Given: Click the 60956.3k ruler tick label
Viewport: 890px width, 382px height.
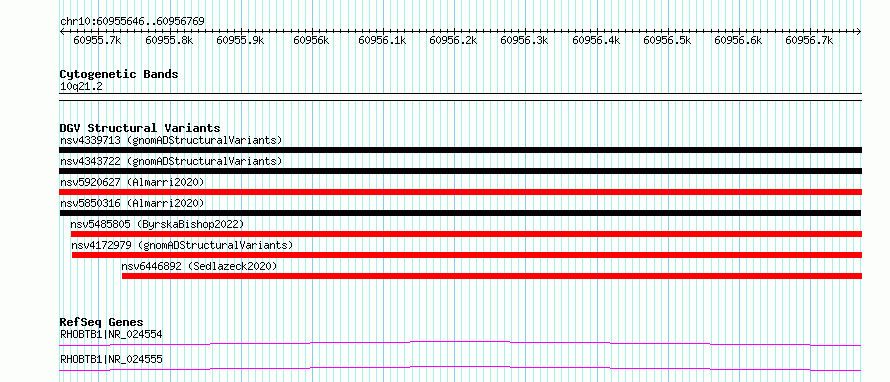Looking at the screenshot, I should (524, 40).
